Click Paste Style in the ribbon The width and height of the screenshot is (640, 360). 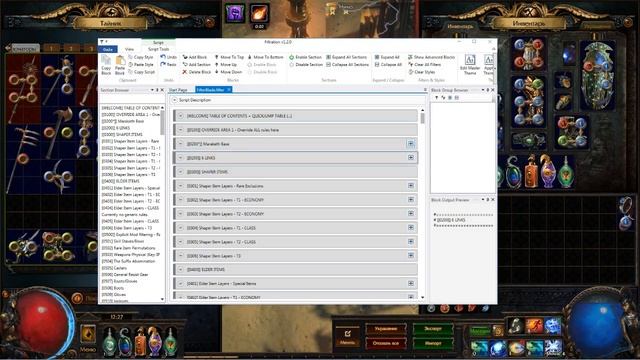pyautogui.click(x=141, y=64)
